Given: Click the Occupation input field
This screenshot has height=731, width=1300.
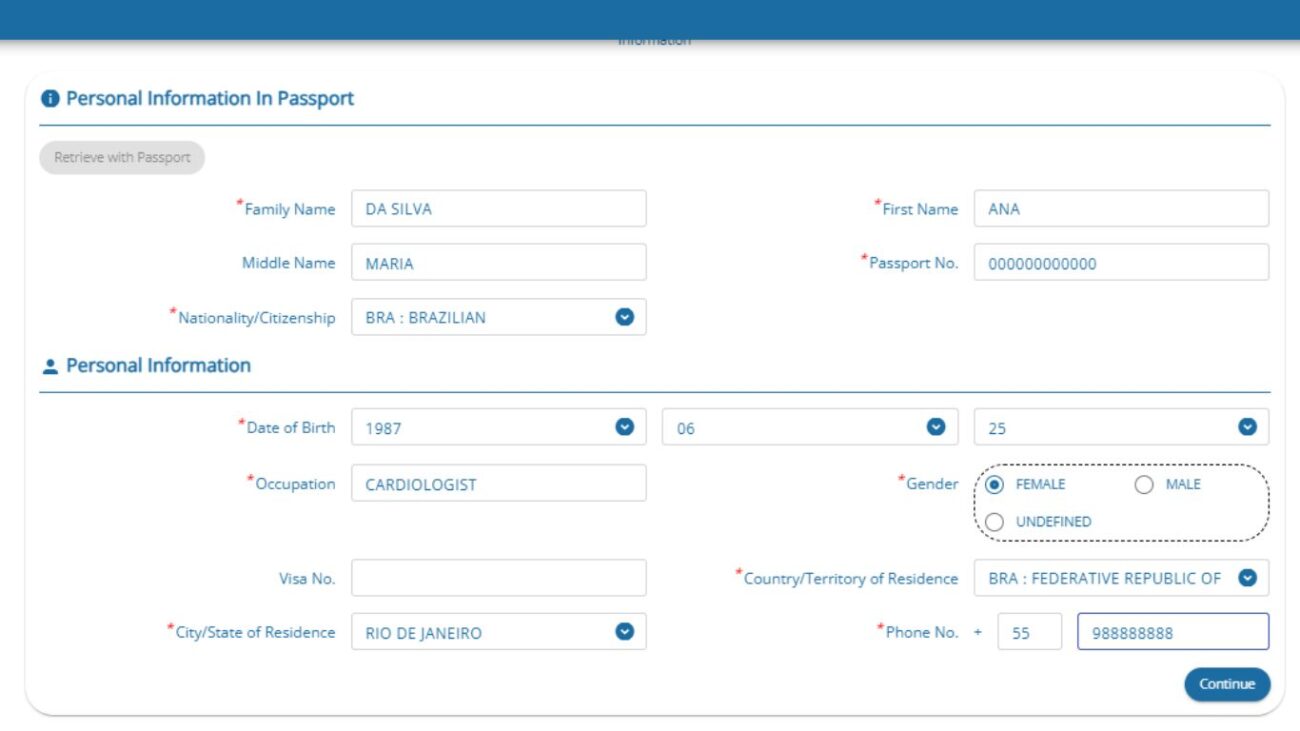Looking at the screenshot, I should [498, 484].
